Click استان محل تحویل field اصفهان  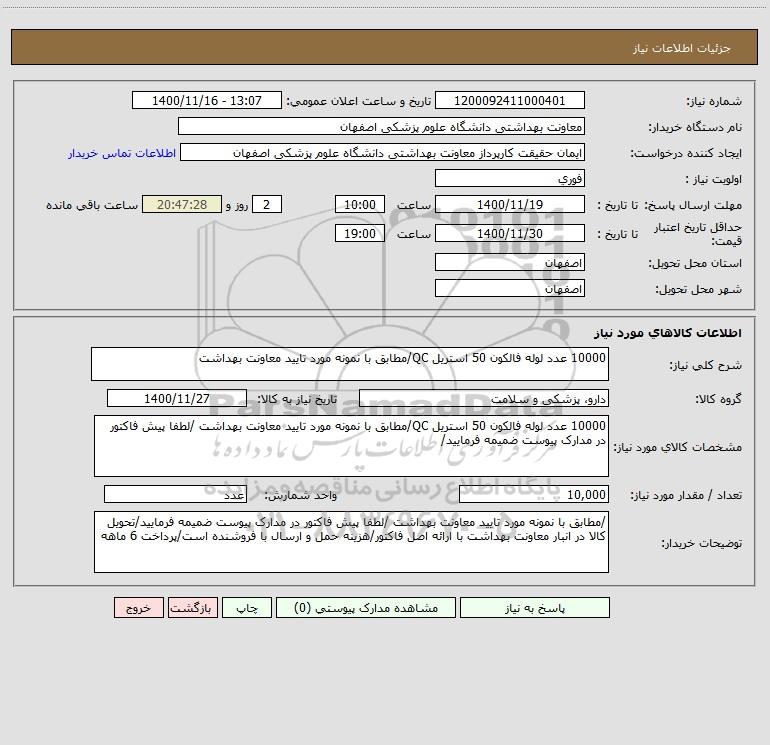pos(510,262)
